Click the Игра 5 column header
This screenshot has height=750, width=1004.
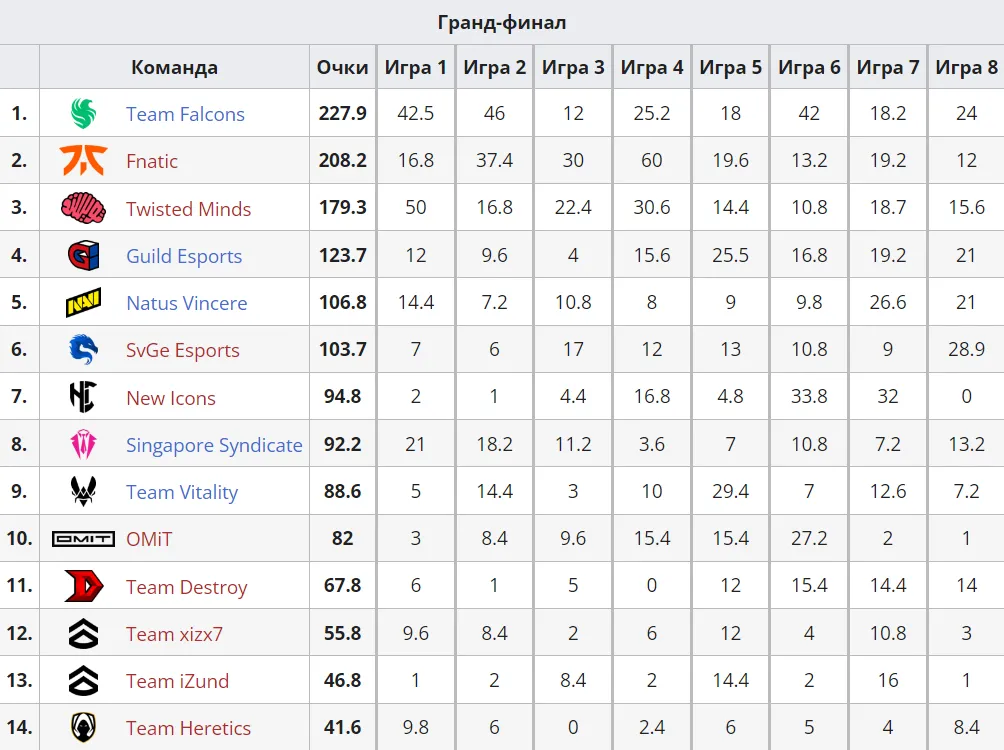coord(731,67)
